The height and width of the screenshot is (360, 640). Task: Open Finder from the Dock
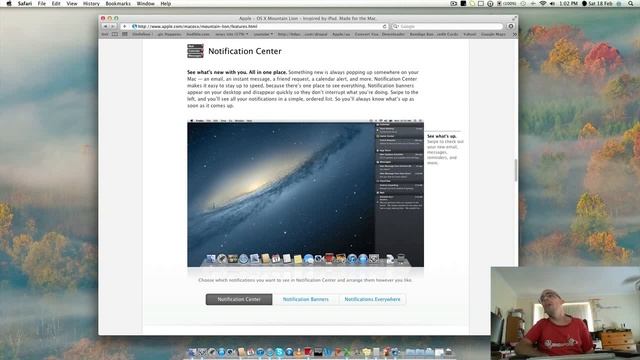[192, 352]
